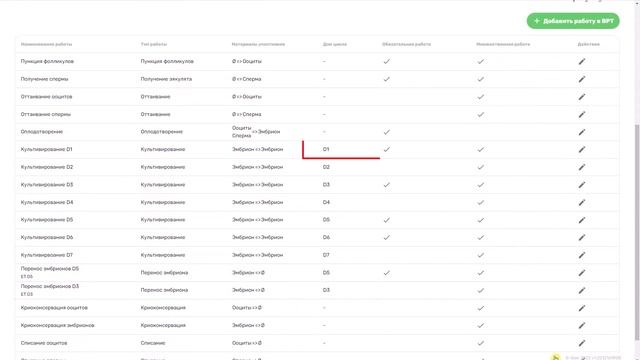Toggle mandatory work checkmark for Культивирование D1
The image size is (640, 360).
[387, 149]
